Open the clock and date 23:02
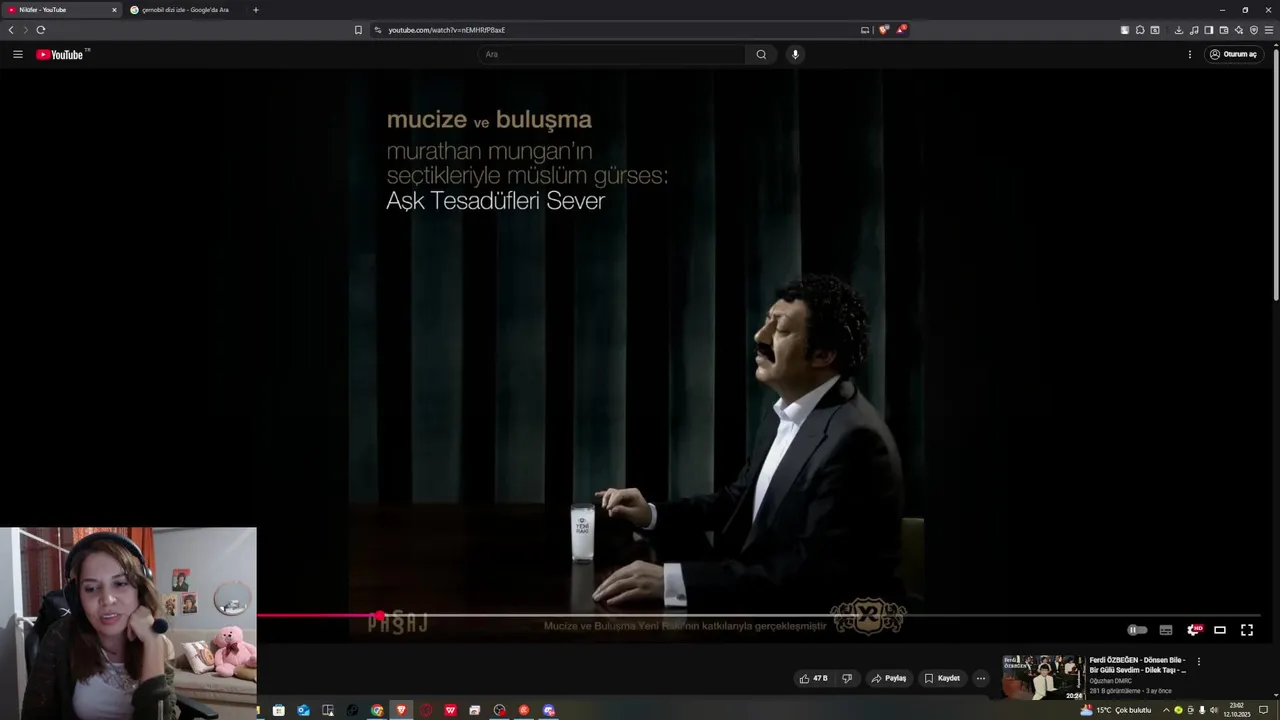The width and height of the screenshot is (1280, 720). (x=1237, y=710)
